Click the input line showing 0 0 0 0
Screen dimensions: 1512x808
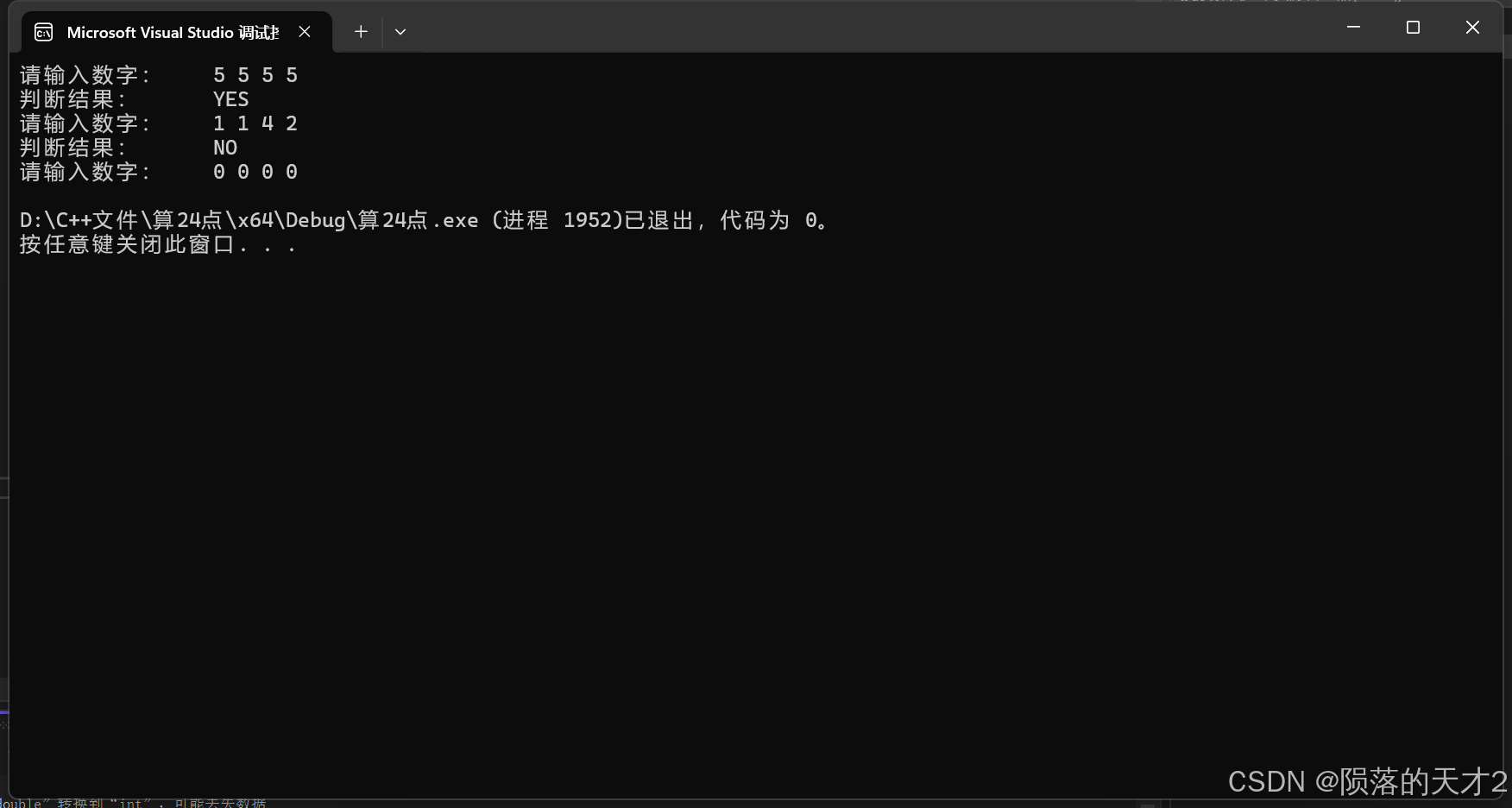(255, 172)
